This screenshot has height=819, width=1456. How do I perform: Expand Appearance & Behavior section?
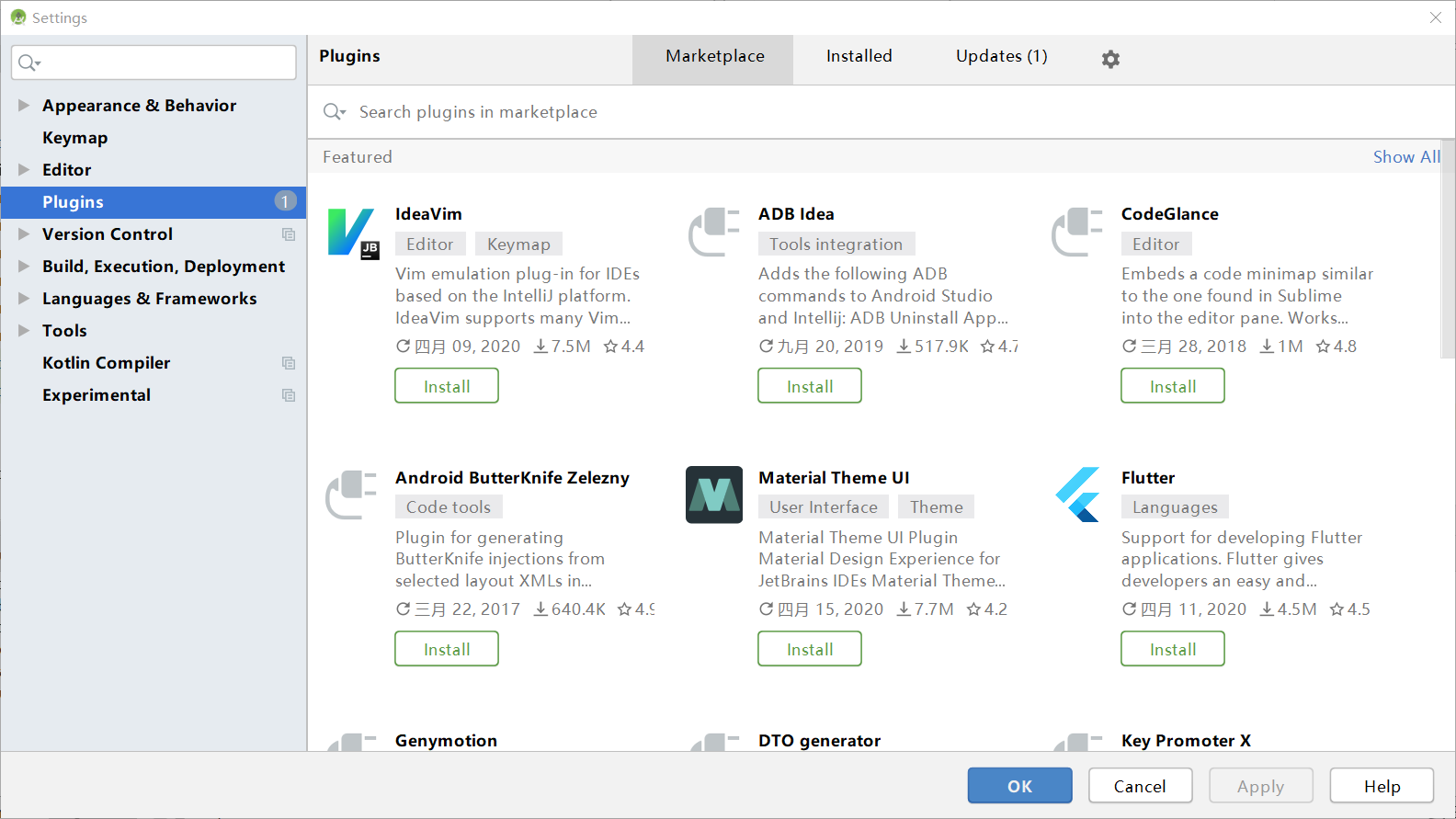[24, 106]
